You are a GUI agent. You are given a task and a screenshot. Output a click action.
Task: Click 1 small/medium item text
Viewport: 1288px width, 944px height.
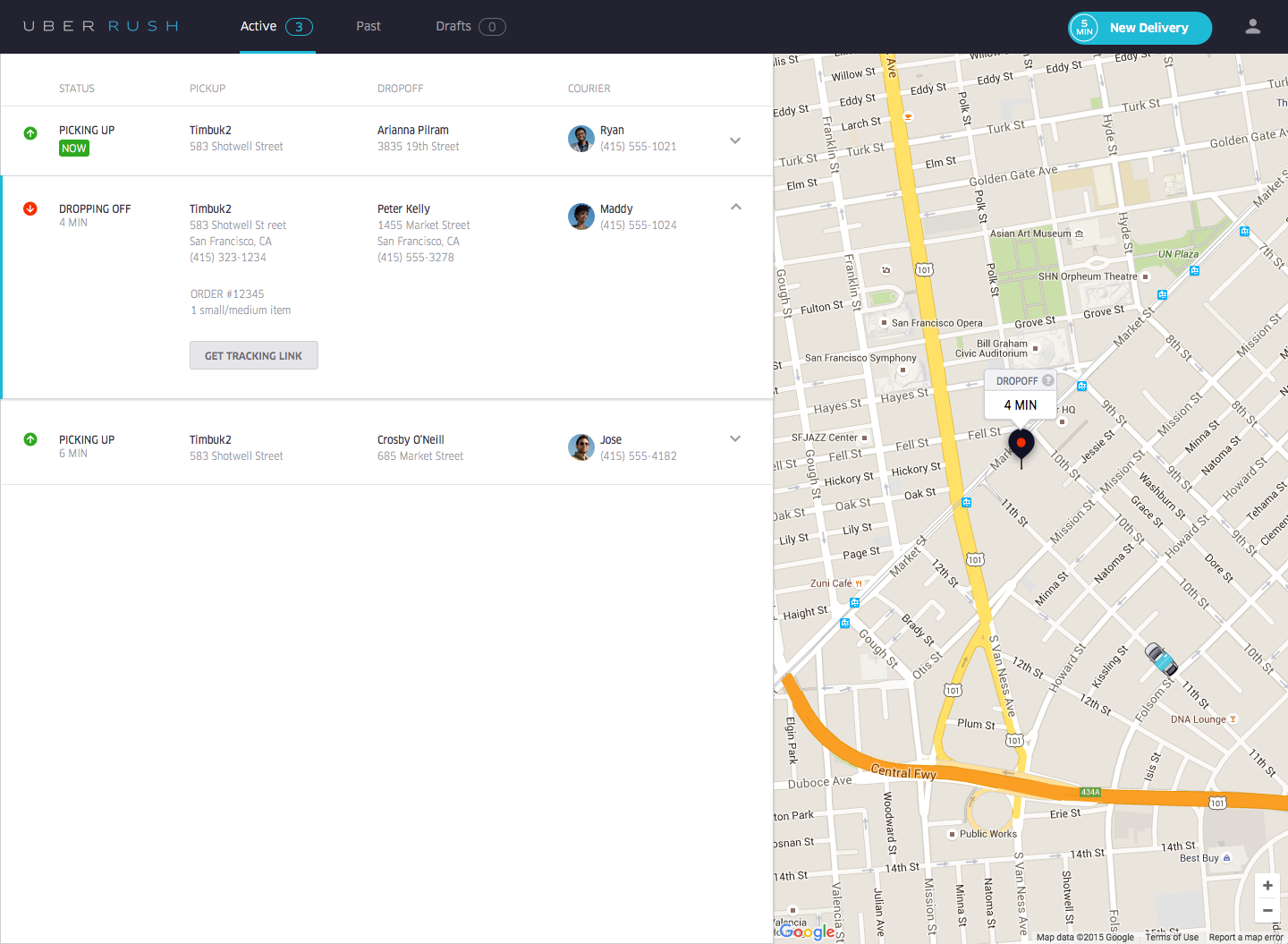(x=241, y=310)
